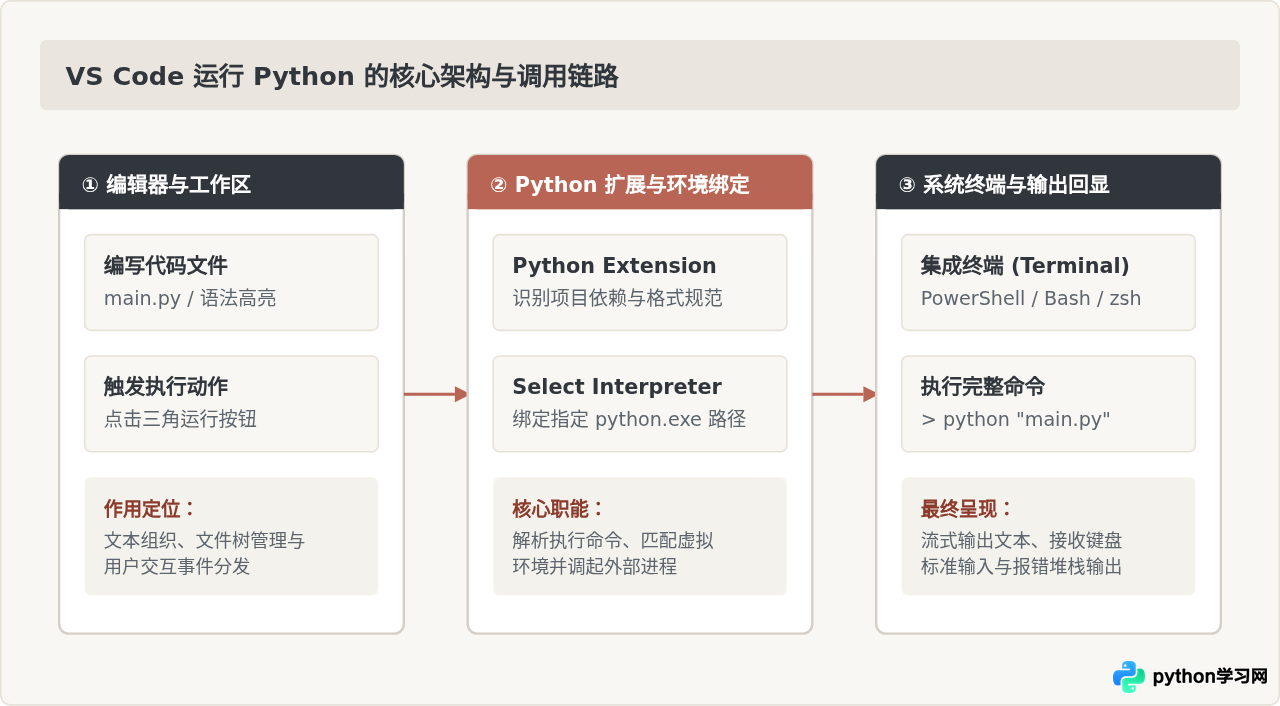Click the text '文本组织、文件树管理与'
Image resolution: width=1280 pixels, height=706 pixels.
pos(204,541)
